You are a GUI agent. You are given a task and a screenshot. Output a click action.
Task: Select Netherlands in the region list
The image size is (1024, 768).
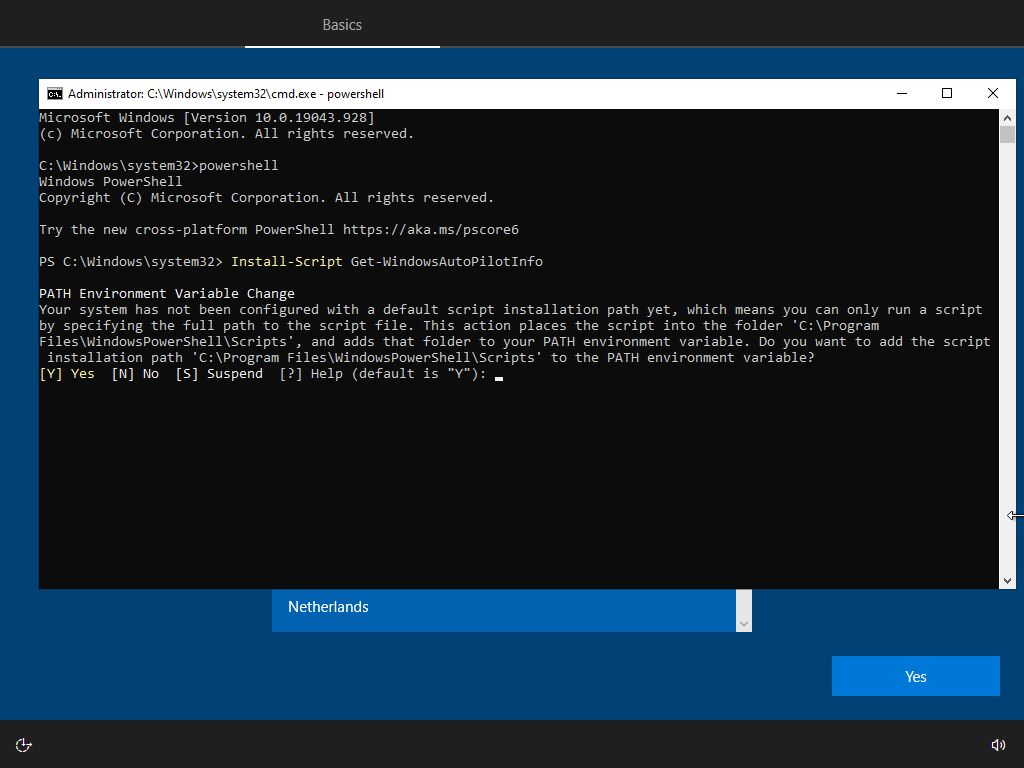pyautogui.click(x=504, y=609)
